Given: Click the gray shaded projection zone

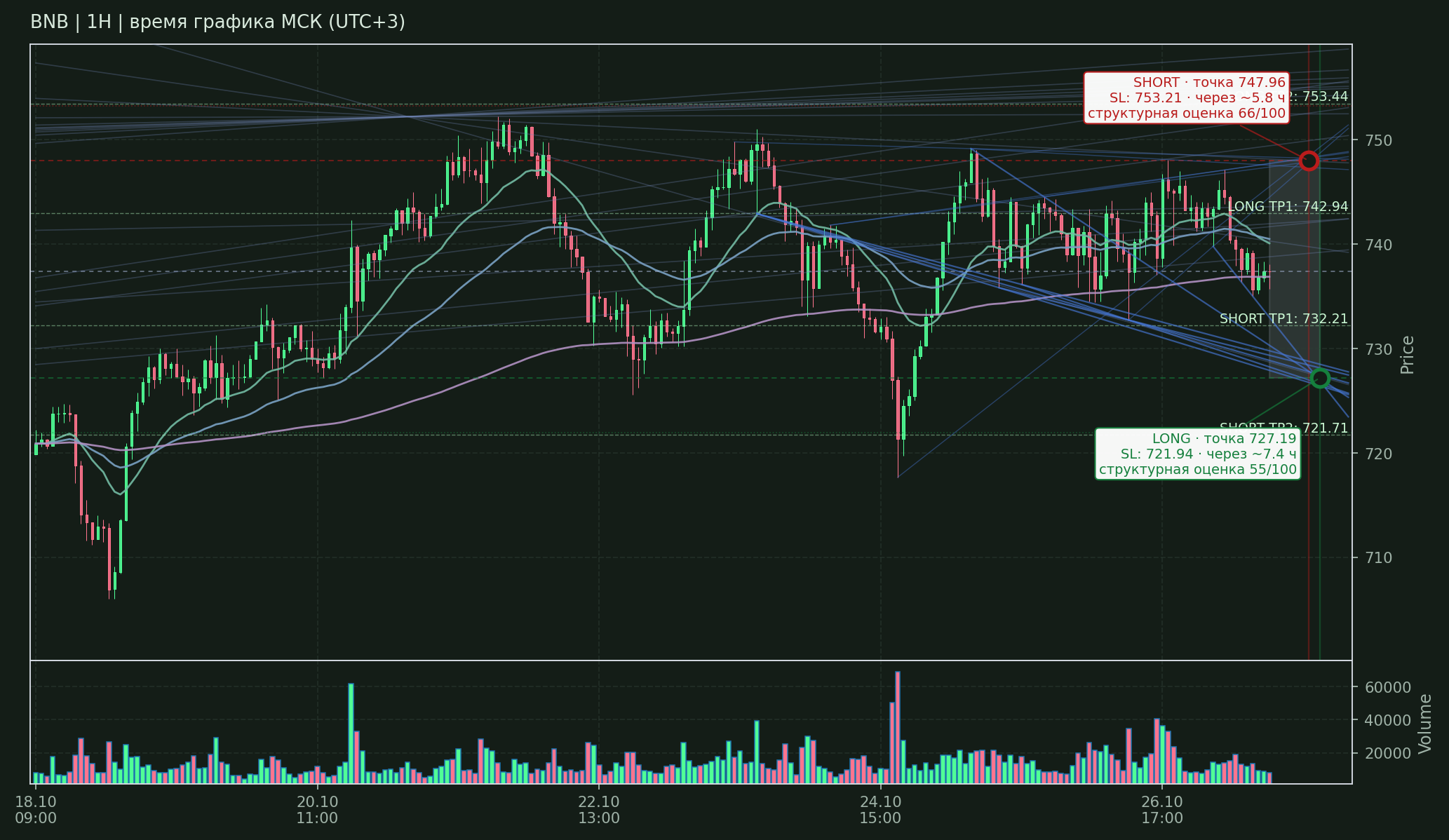Looking at the screenshot, I should point(1294,270).
